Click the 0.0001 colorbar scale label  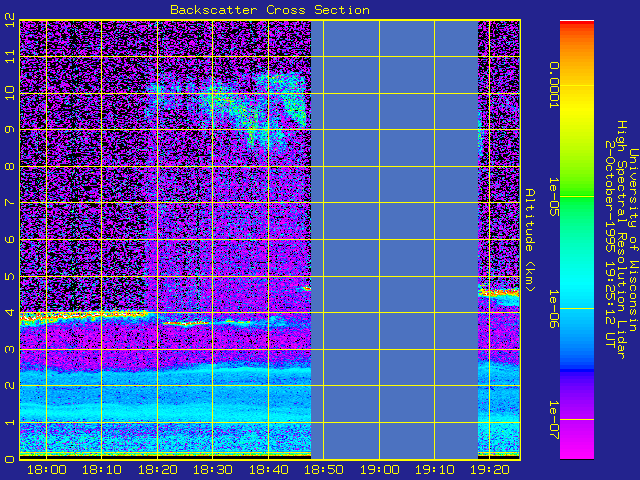pyautogui.click(x=553, y=85)
